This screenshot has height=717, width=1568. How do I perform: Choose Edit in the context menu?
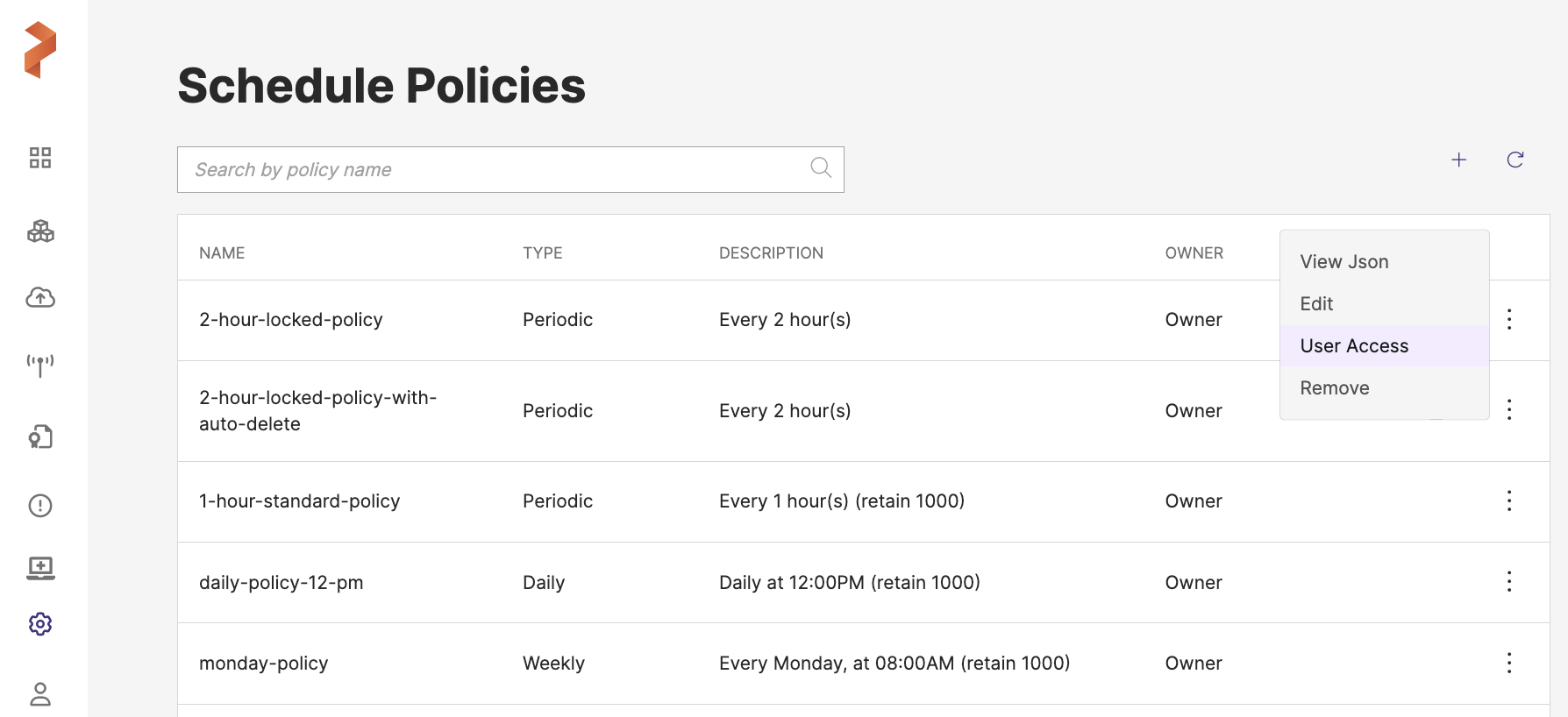coord(1316,304)
